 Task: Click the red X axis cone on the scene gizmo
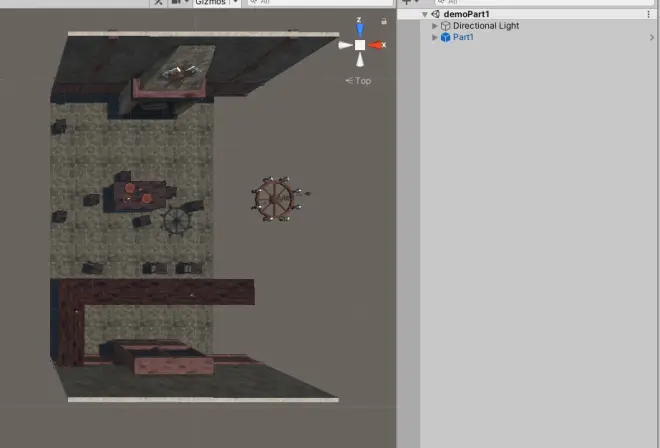375,45
